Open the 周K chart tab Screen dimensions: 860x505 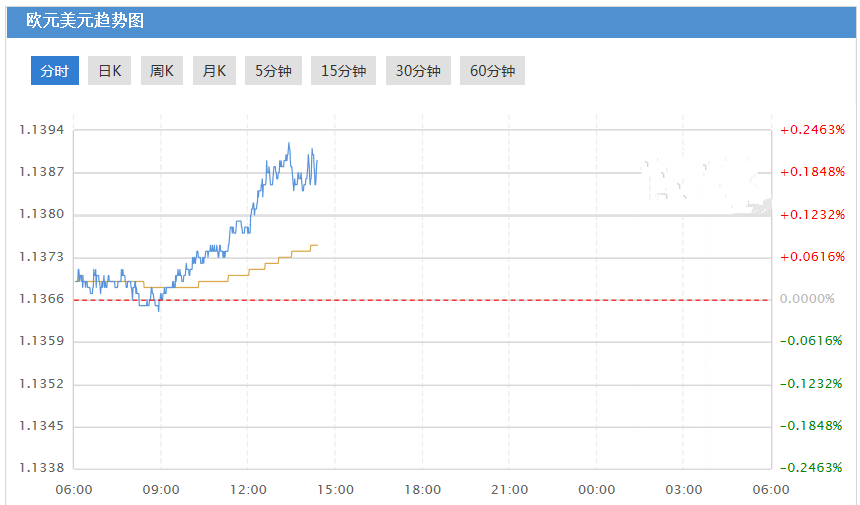(162, 71)
